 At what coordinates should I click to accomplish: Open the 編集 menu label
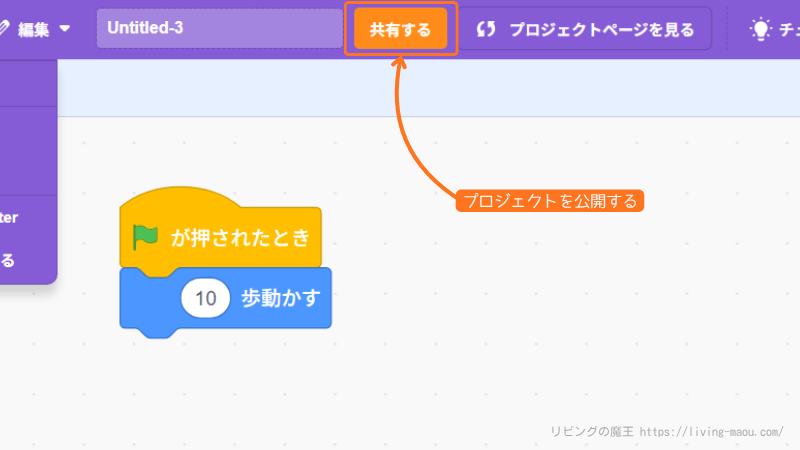point(35,29)
